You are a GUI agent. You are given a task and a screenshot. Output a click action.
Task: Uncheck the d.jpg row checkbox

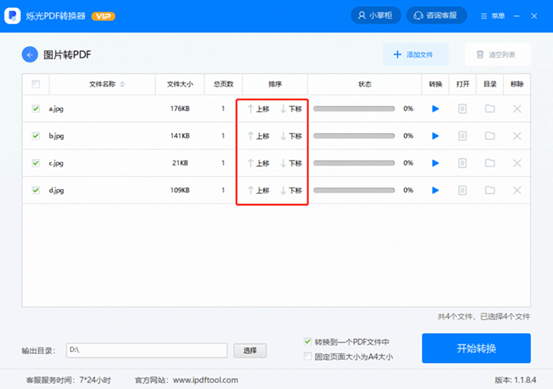[36, 190]
